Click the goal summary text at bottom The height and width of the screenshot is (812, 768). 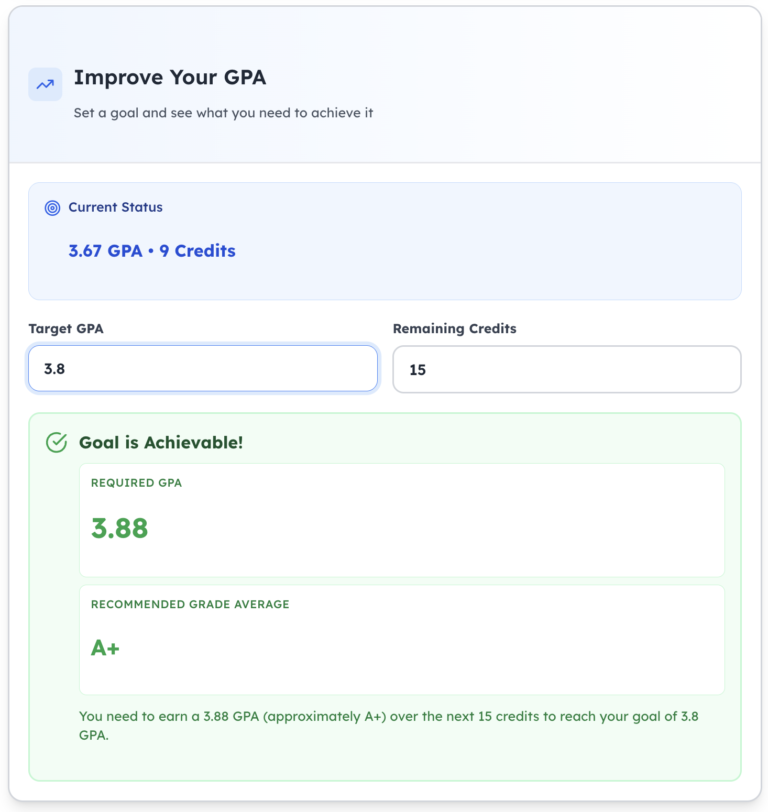[x=388, y=724]
